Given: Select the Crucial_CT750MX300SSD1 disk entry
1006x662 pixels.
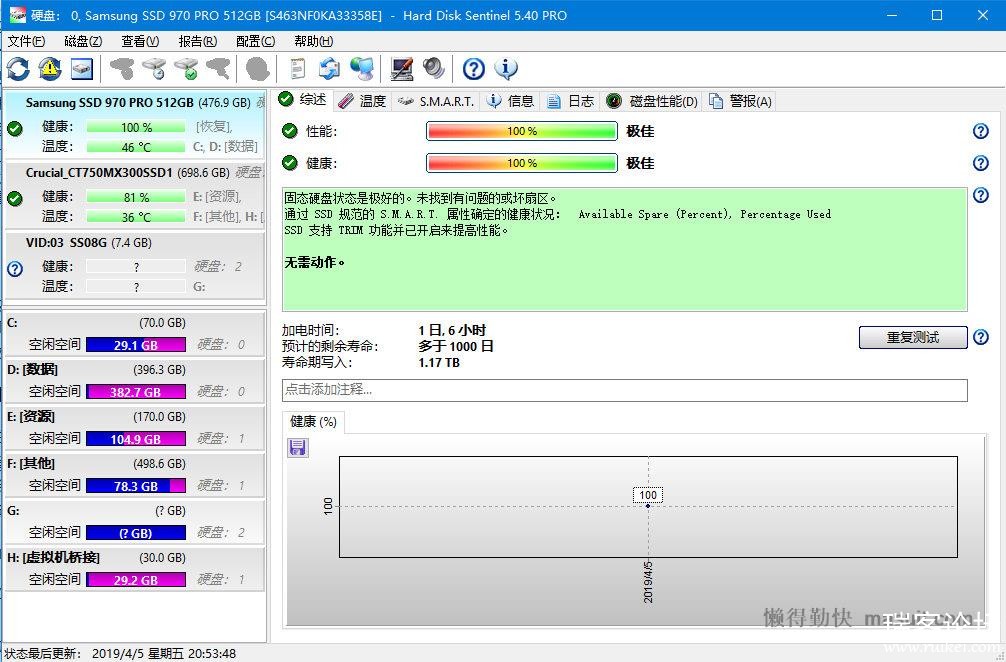Looking at the screenshot, I should (135, 195).
